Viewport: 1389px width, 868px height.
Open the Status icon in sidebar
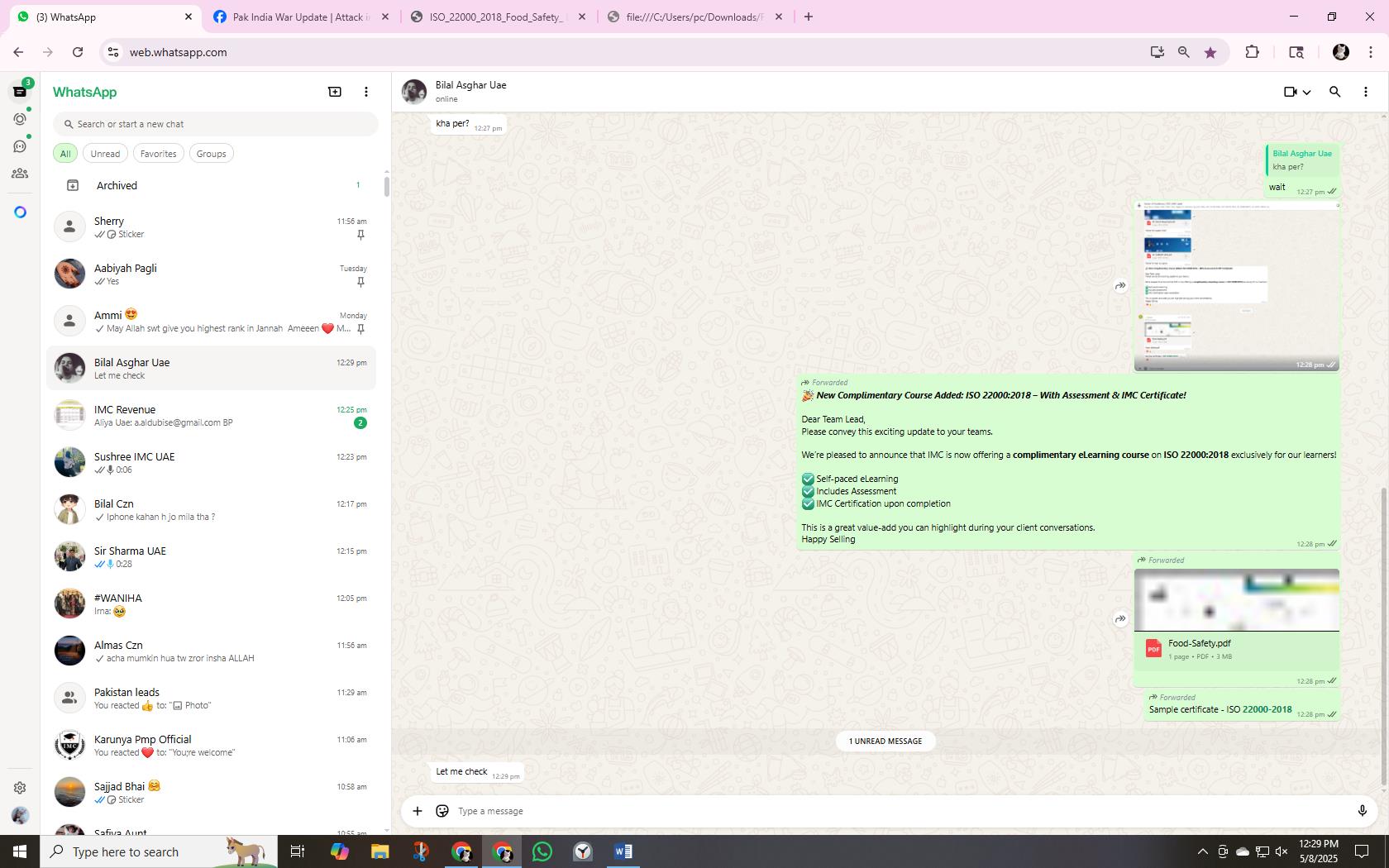click(20, 119)
